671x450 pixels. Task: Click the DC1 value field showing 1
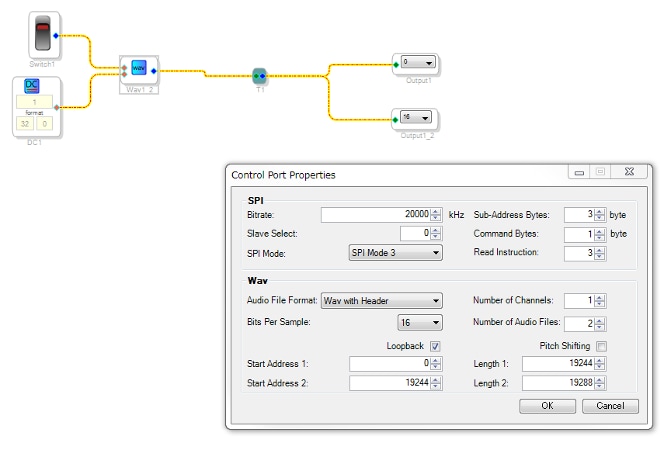pyautogui.click(x=34, y=102)
